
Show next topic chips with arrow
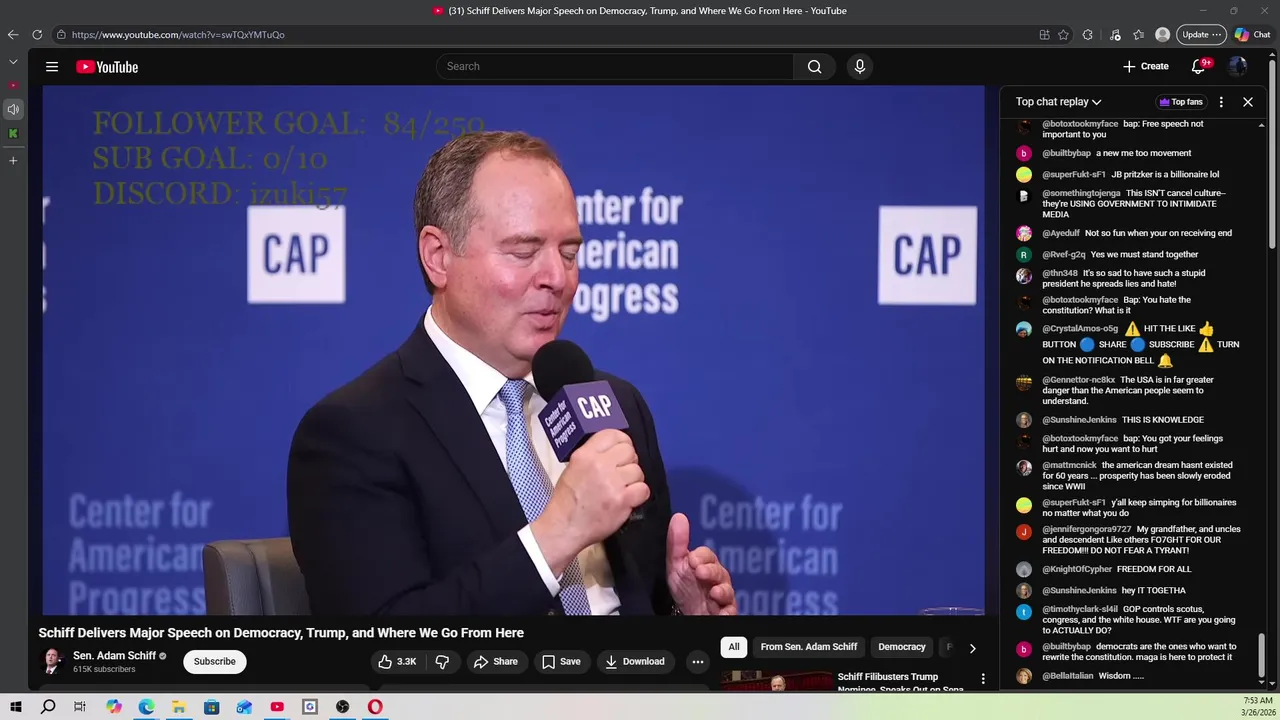tap(972, 648)
